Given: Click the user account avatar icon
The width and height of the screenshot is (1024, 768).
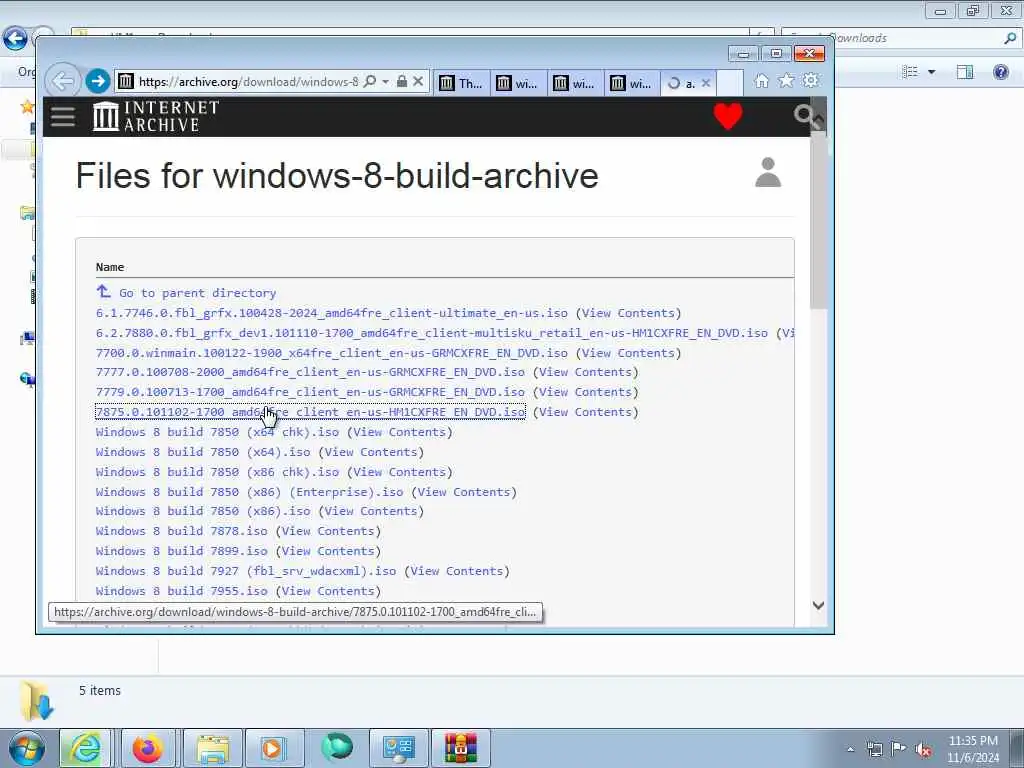Looking at the screenshot, I should click(768, 172).
